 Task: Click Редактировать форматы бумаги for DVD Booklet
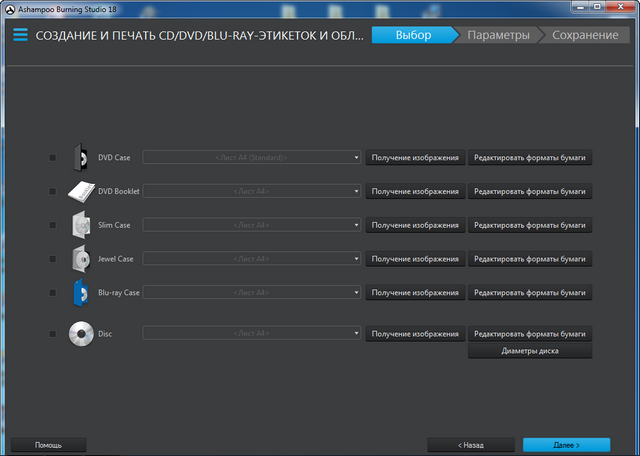(x=530, y=191)
